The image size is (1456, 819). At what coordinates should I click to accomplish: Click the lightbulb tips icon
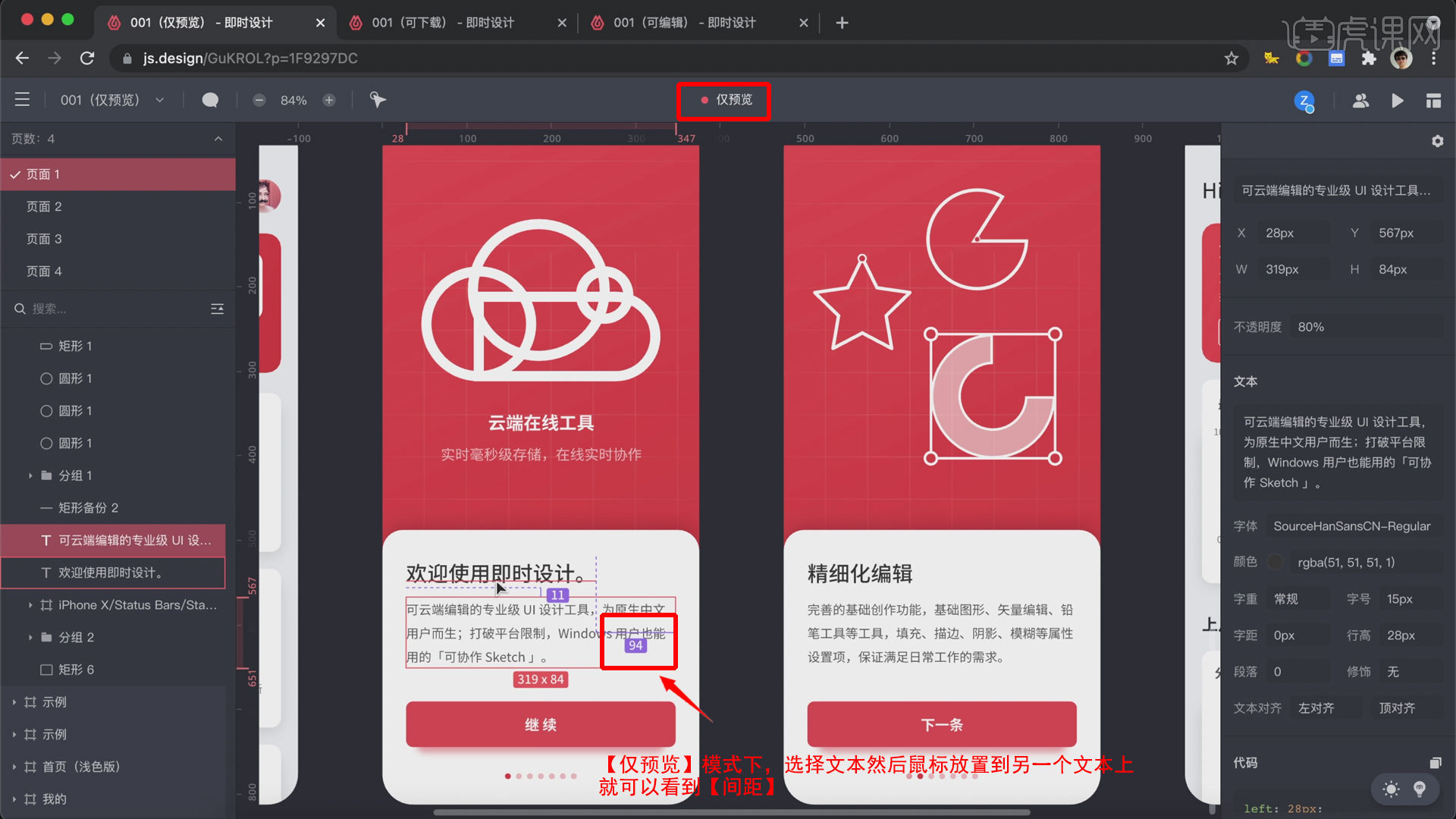point(1420,789)
